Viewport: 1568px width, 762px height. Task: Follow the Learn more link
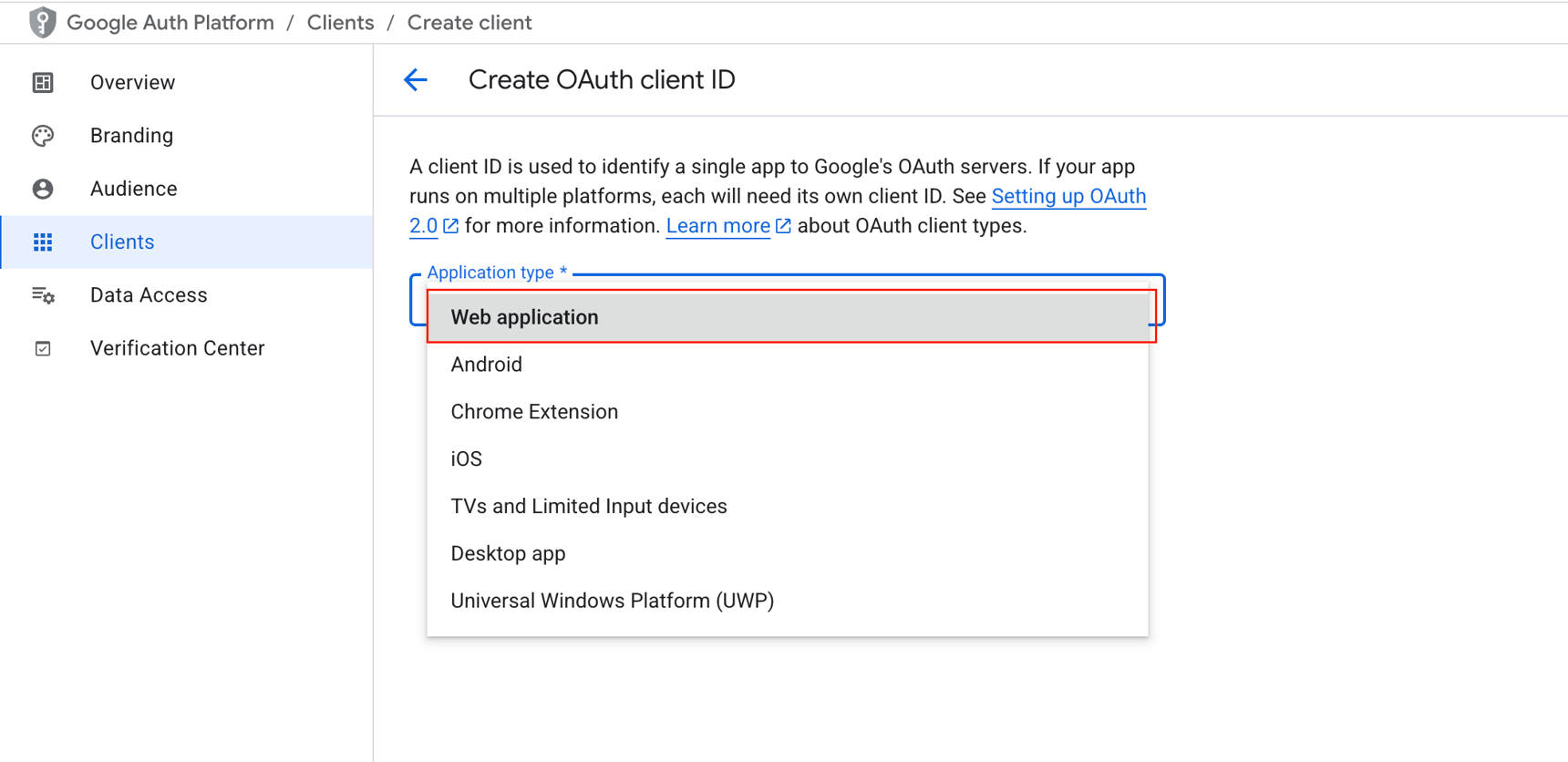(717, 226)
